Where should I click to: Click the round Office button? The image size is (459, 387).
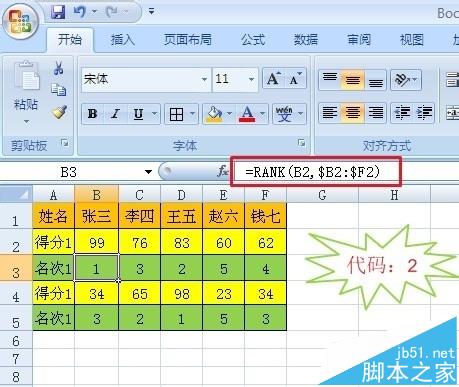pos(21,22)
